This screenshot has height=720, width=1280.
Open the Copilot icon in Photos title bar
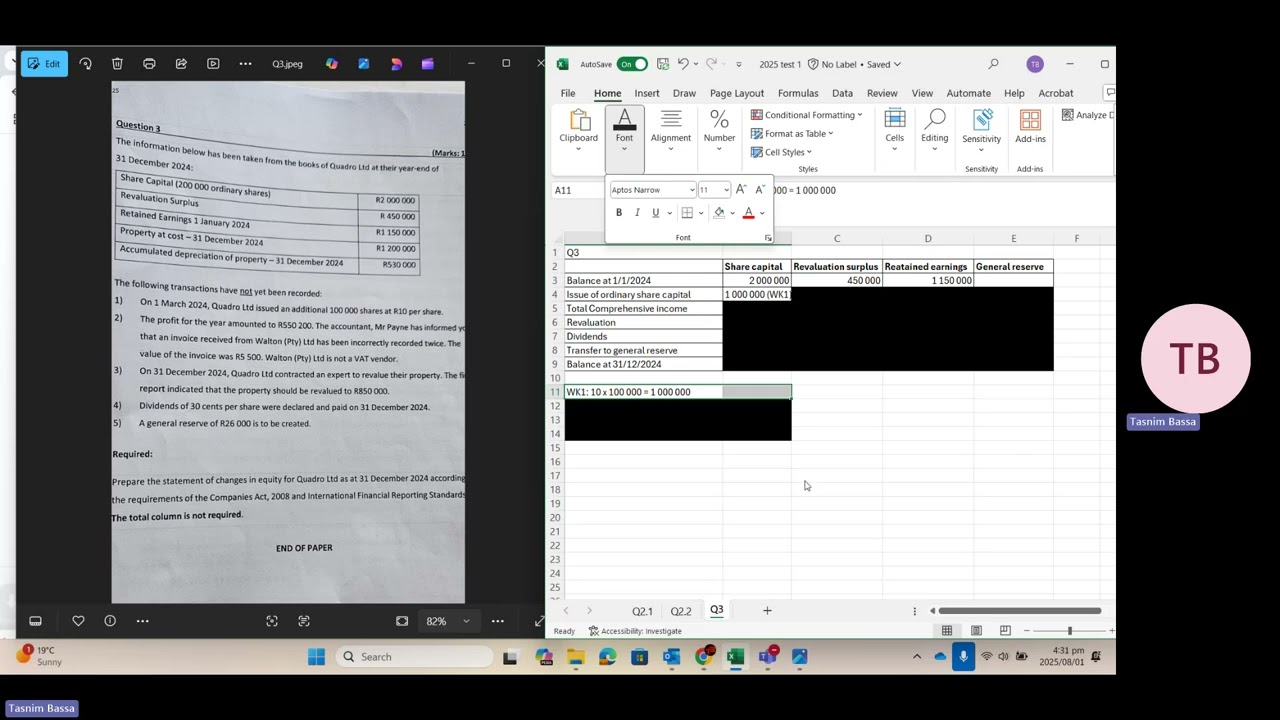coord(331,64)
